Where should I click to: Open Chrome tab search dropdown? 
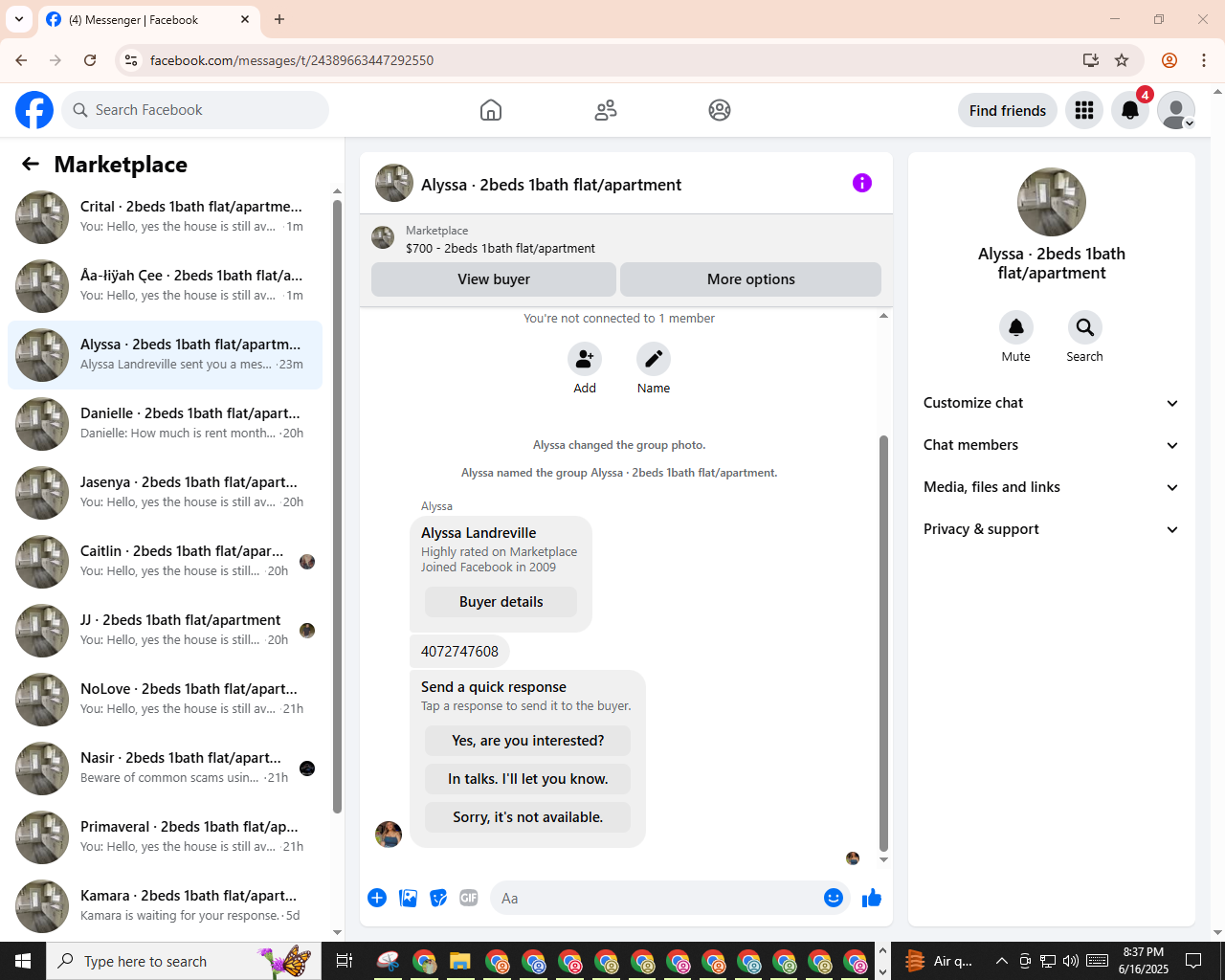(19, 19)
